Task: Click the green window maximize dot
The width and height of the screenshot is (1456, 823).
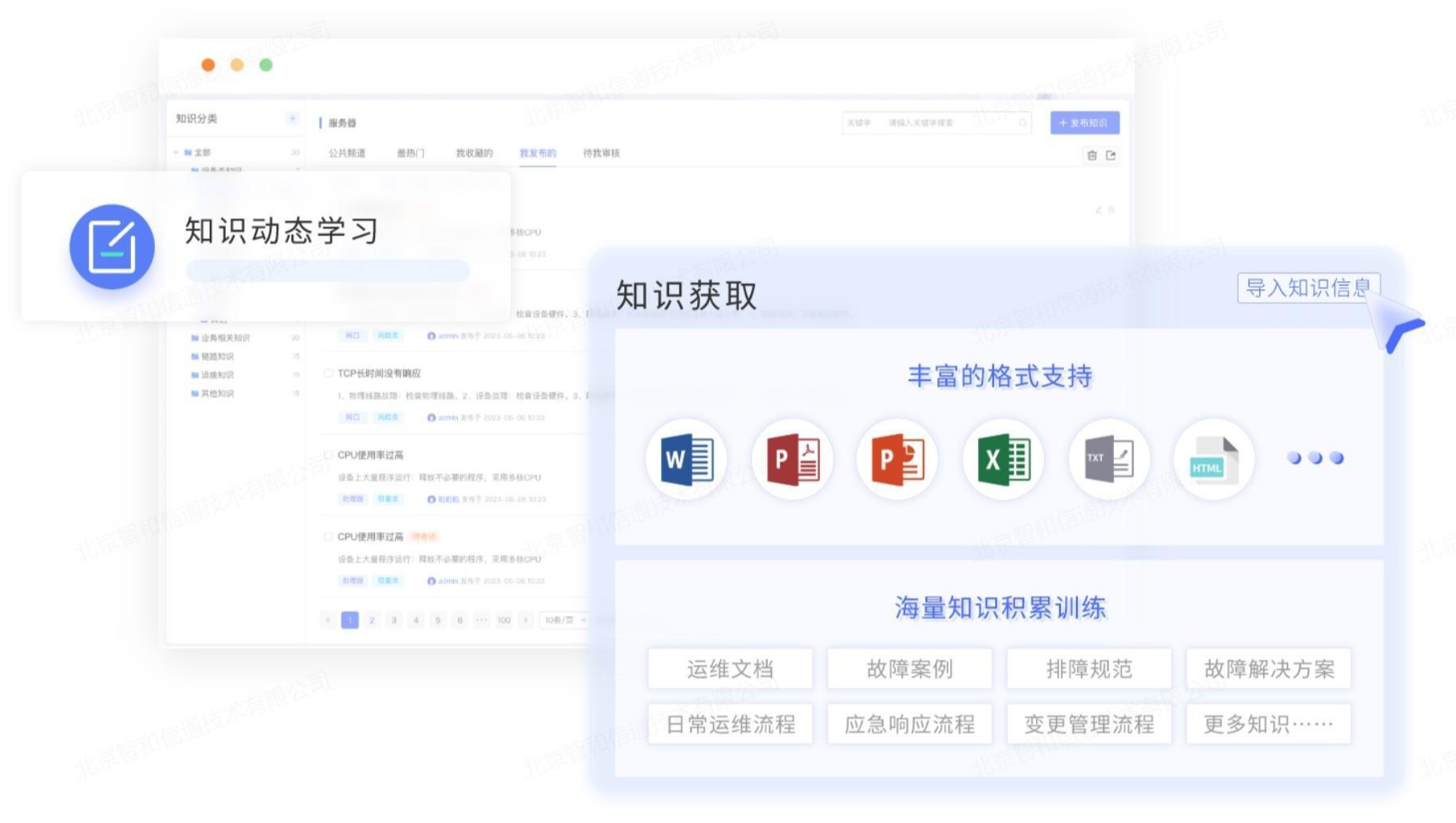Action: [266, 65]
